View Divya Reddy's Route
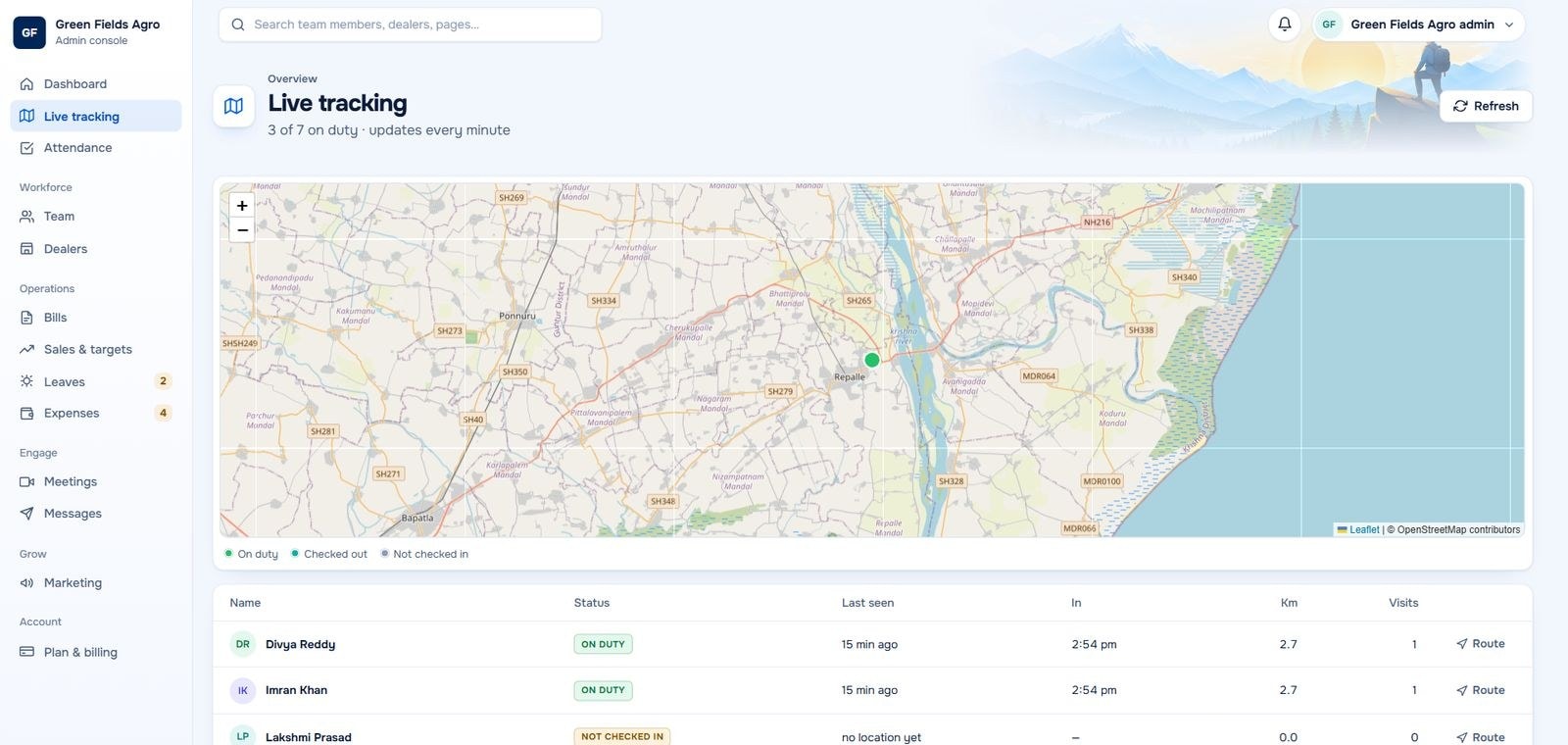Viewport: 1568px width, 745px height. pos(1481,644)
